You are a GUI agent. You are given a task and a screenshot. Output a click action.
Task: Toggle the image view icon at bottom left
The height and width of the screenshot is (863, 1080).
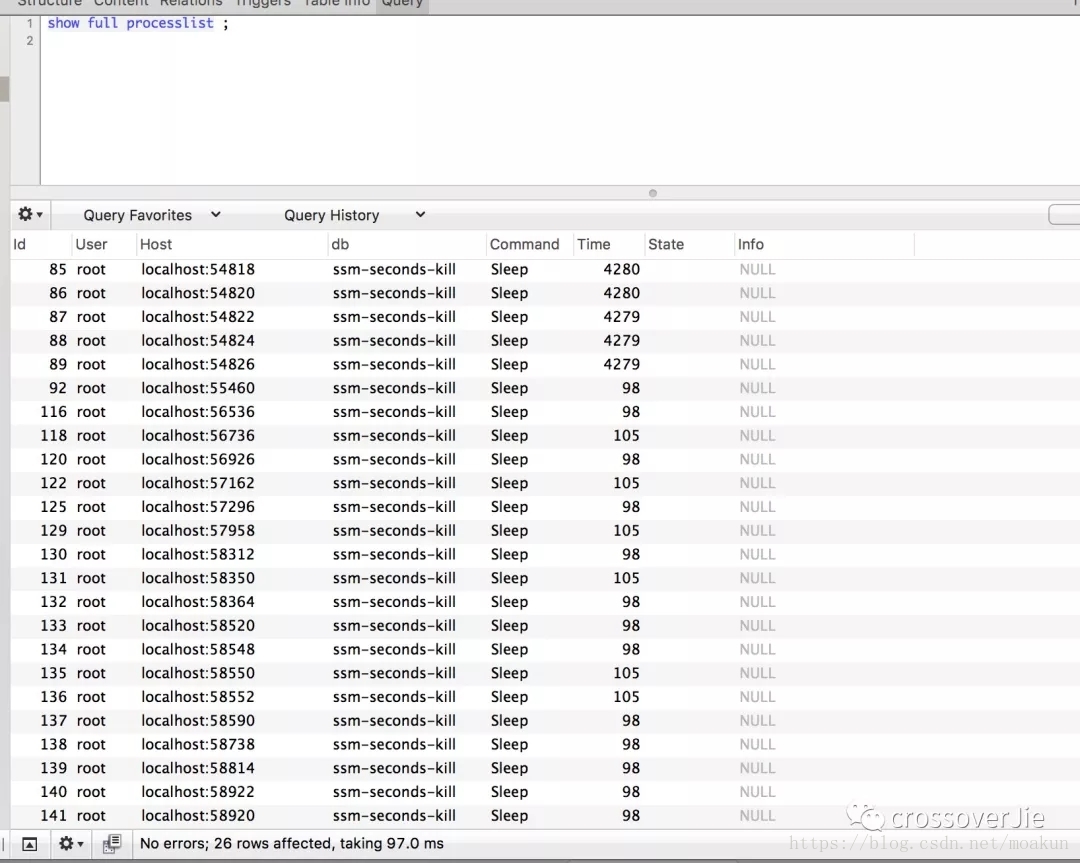coord(30,844)
